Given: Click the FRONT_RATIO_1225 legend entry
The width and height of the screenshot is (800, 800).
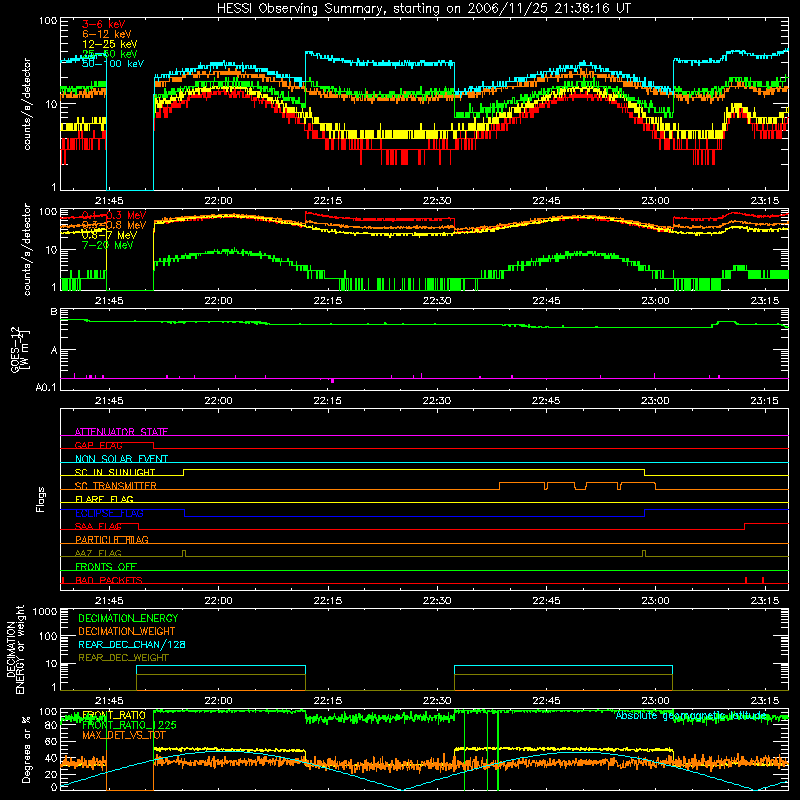Looking at the screenshot, I should 129,725.
